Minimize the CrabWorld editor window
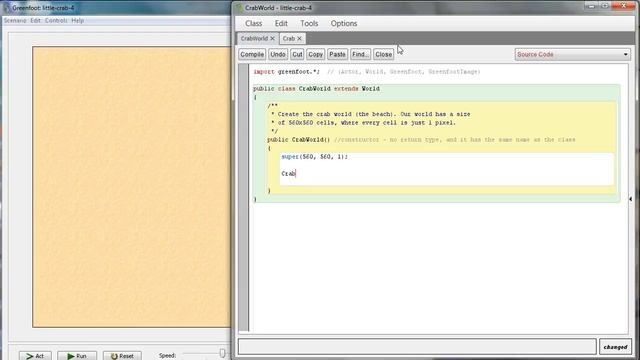Image resolution: width=640 pixels, height=360 pixels. coord(591,6)
